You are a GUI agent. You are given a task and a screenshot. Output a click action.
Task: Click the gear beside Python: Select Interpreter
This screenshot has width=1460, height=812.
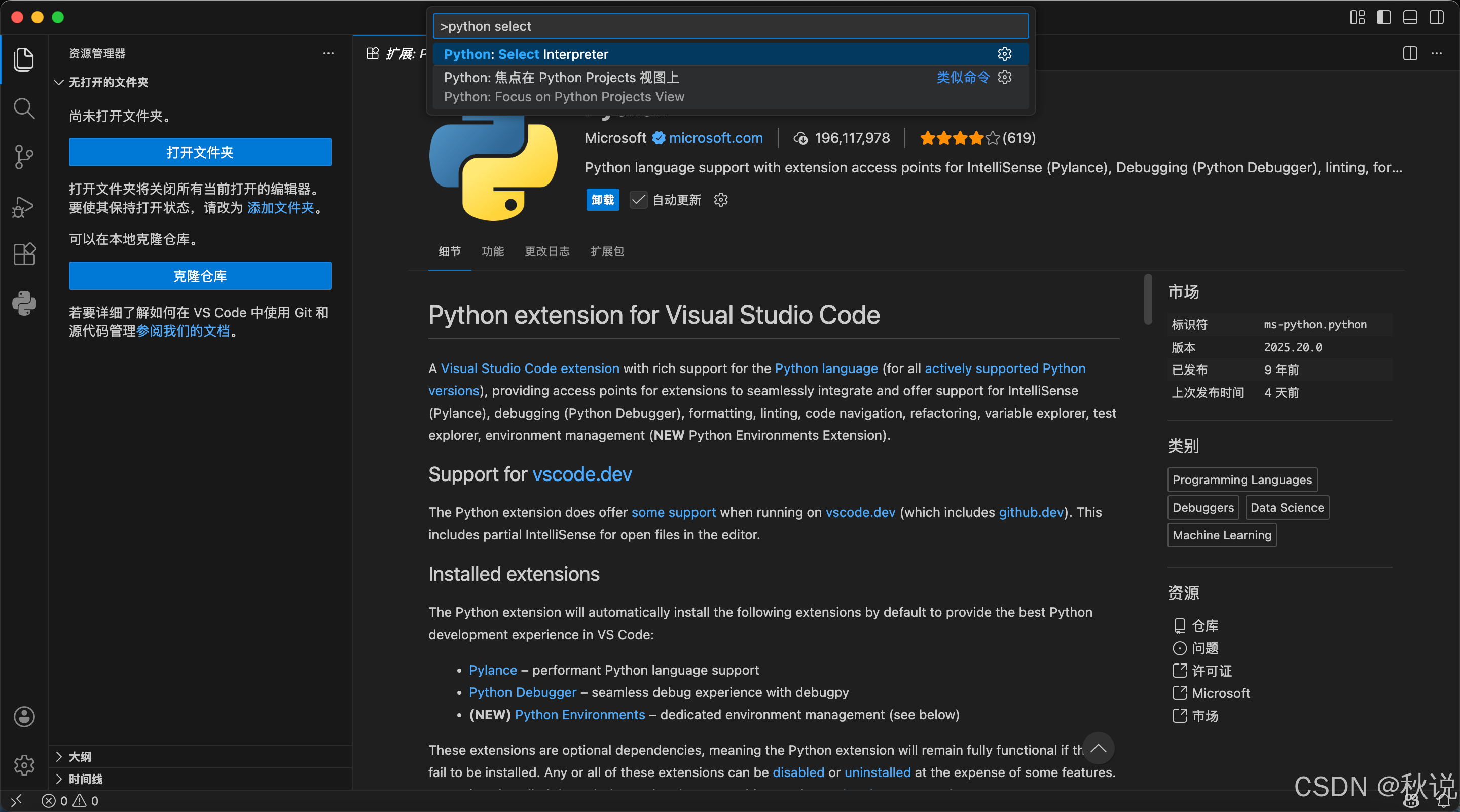click(1004, 54)
